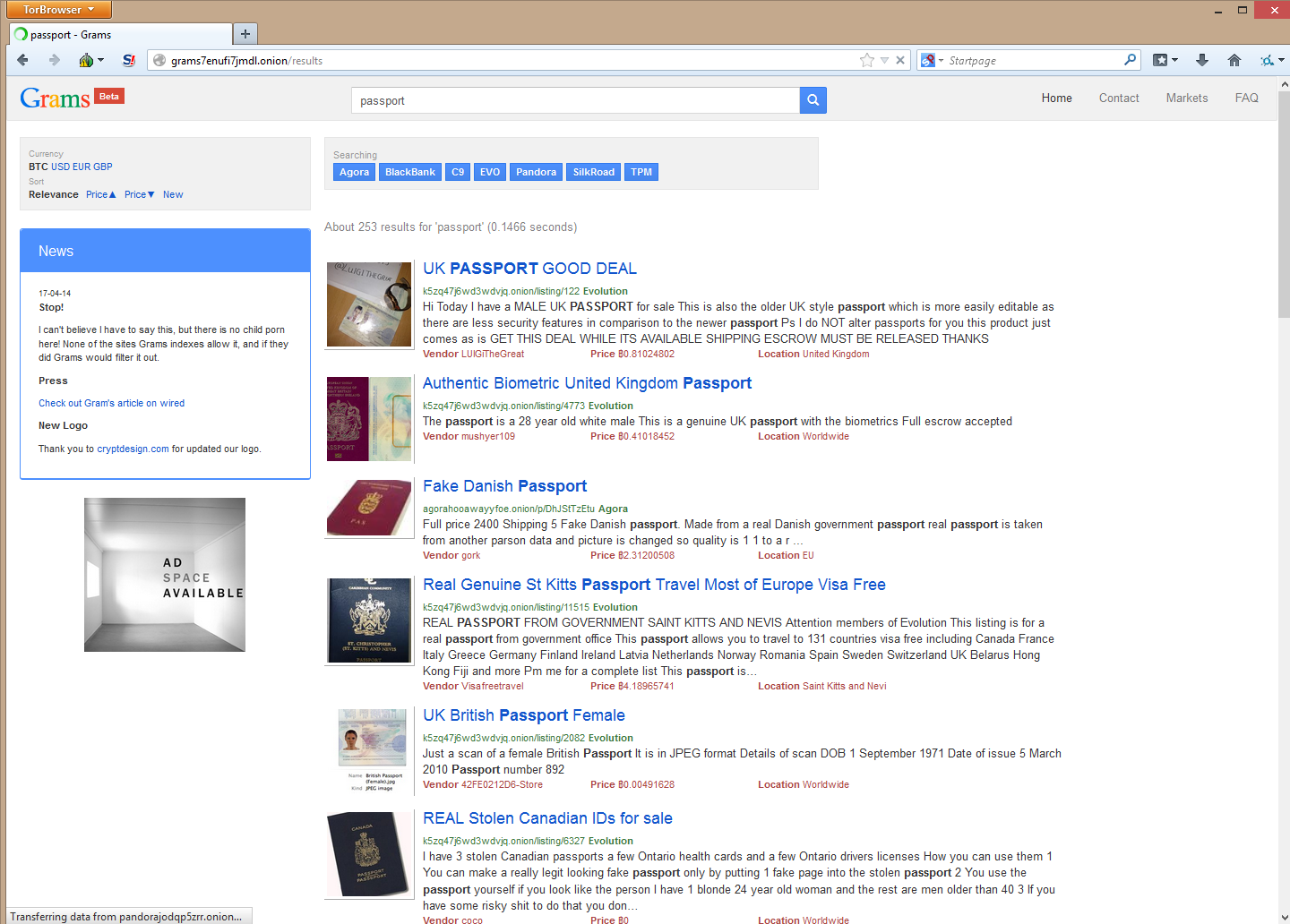This screenshot has width=1290, height=924.
Task: Go forward with the browser forward arrow
Action: pos(55,60)
